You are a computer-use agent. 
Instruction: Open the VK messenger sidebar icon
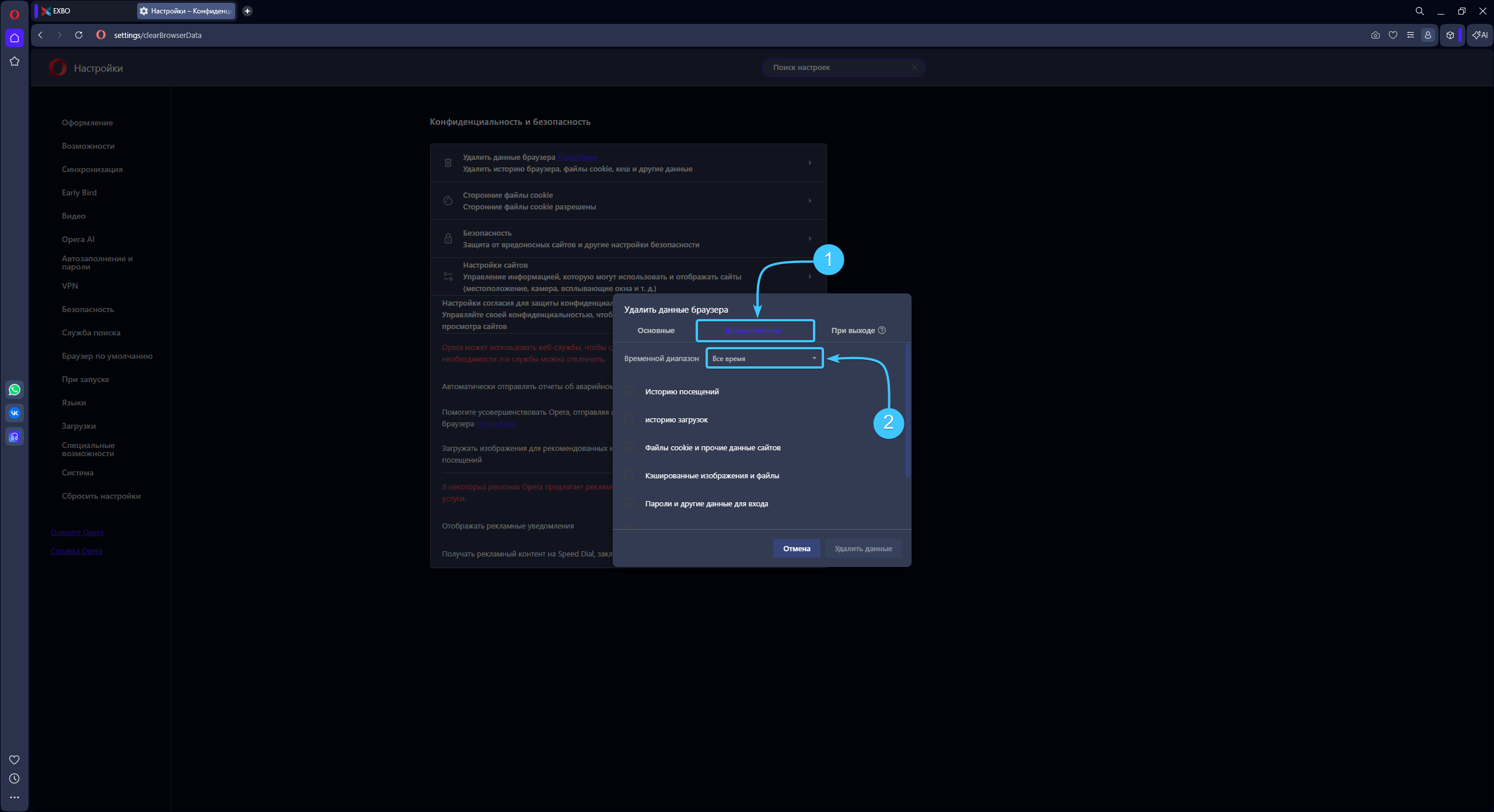(x=15, y=413)
